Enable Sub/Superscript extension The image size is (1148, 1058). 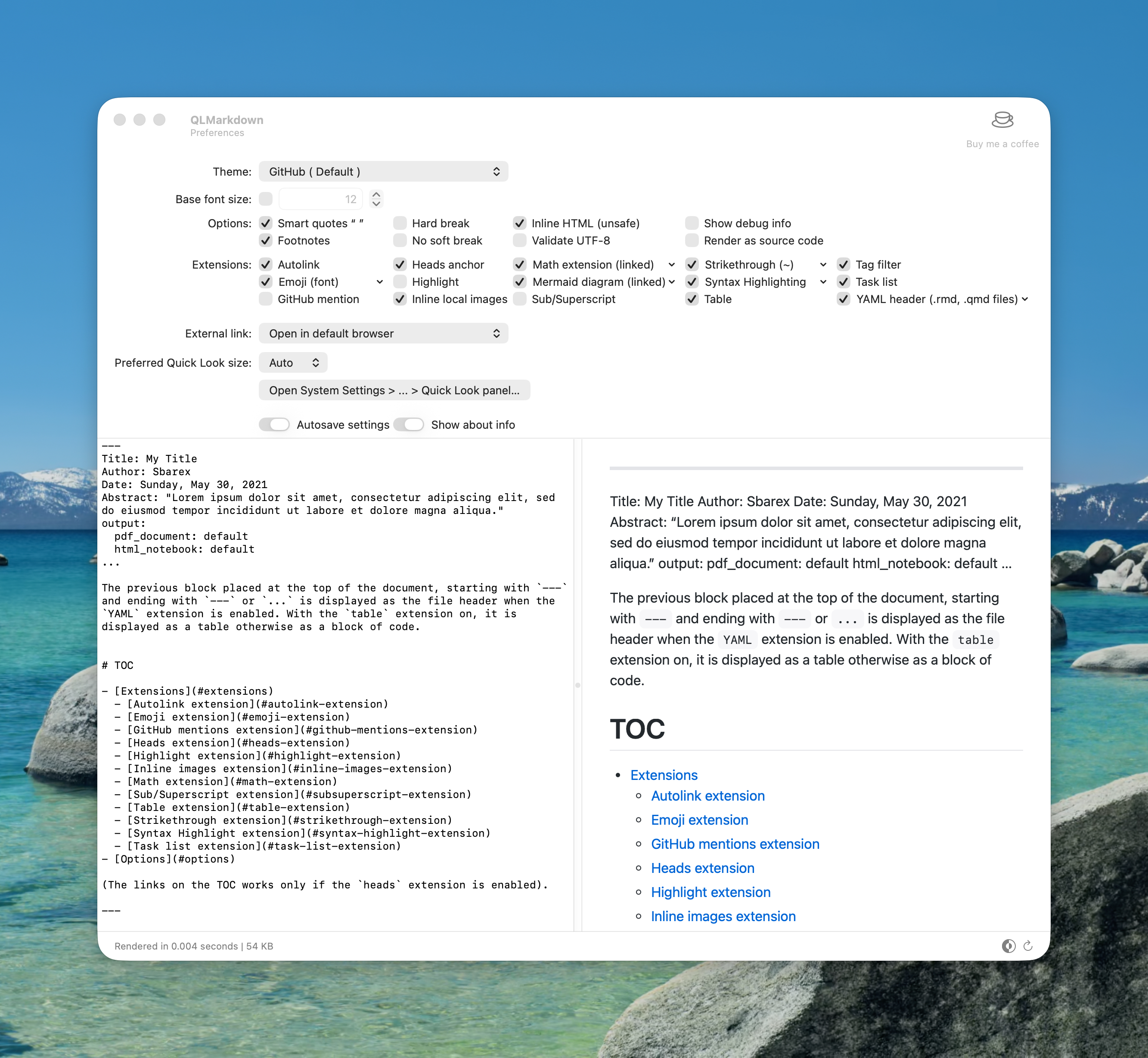click(x=520, y=299)
